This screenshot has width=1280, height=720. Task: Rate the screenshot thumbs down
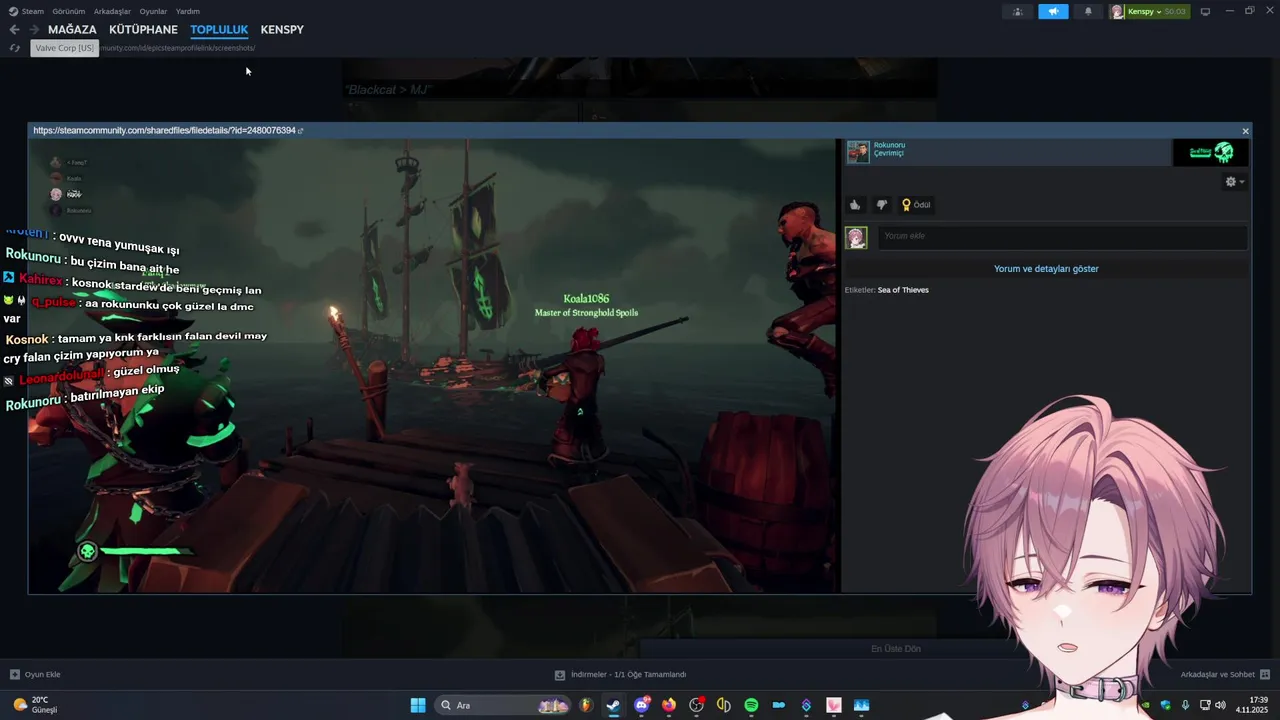point(881,204)
